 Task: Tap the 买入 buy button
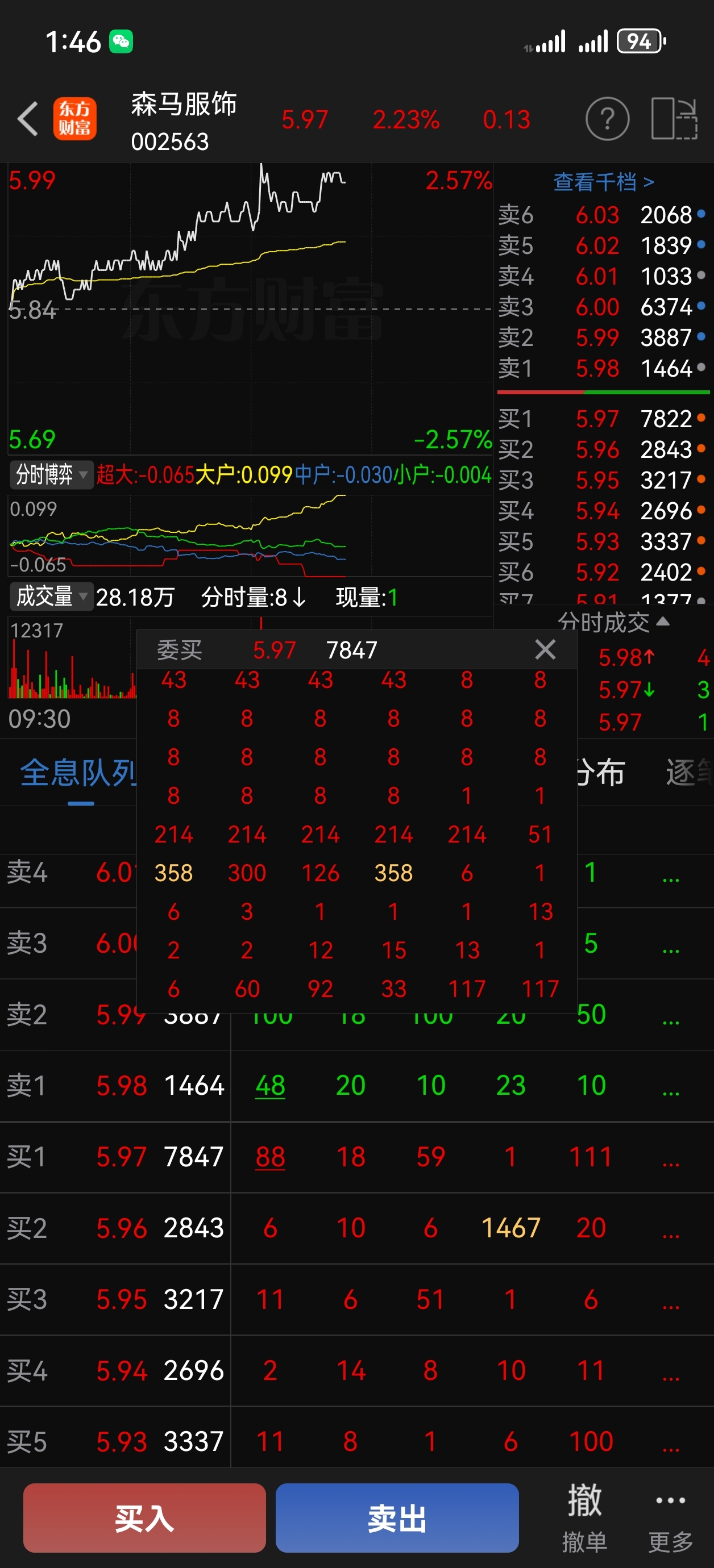tap(144, 1517)
